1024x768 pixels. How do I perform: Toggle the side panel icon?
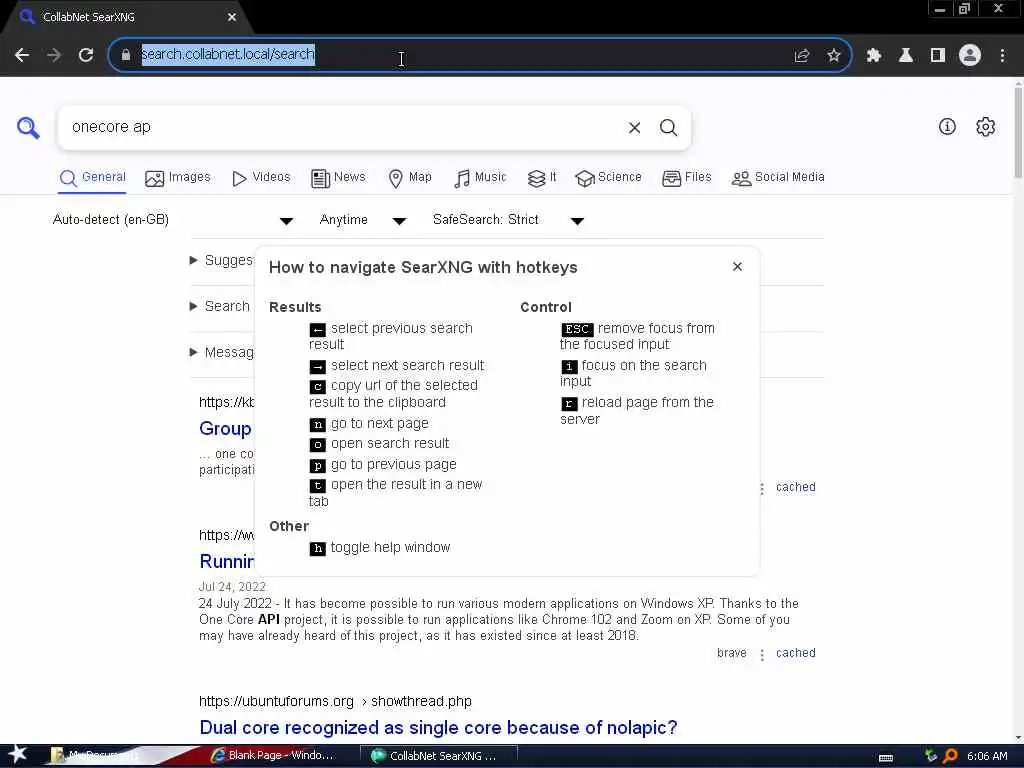[938, 56]
